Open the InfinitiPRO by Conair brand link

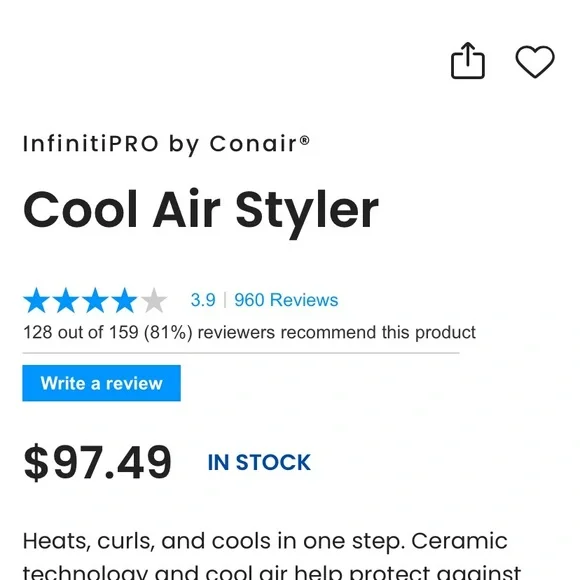(166, 144)
